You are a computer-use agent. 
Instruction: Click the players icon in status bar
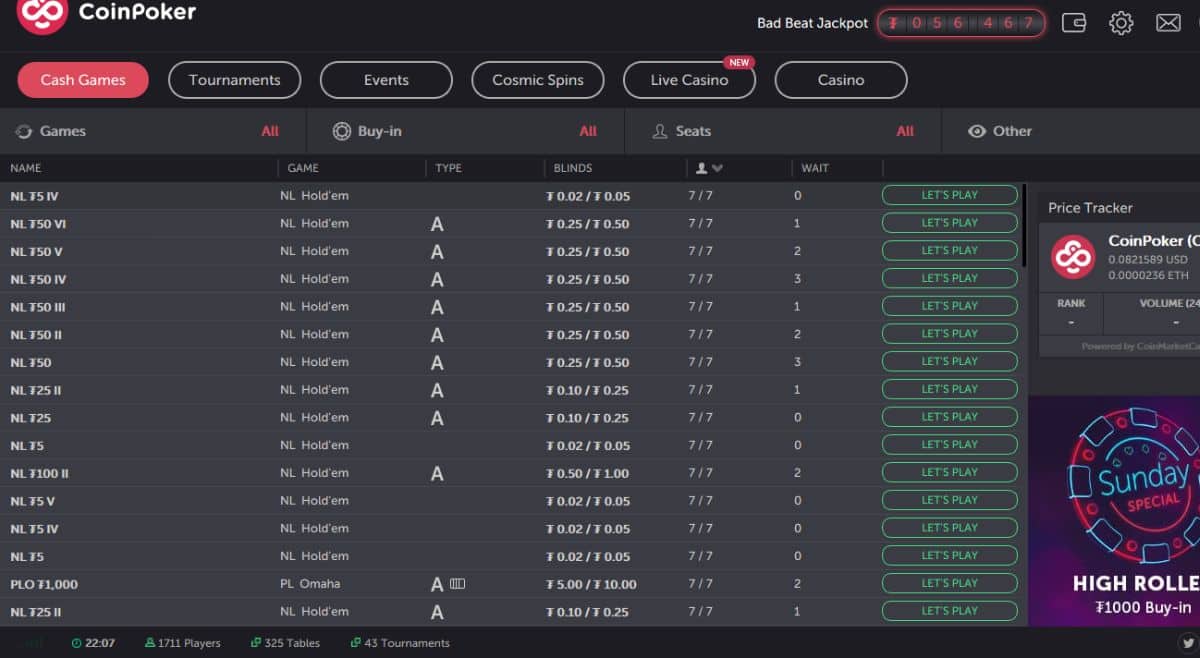point(150,643)
